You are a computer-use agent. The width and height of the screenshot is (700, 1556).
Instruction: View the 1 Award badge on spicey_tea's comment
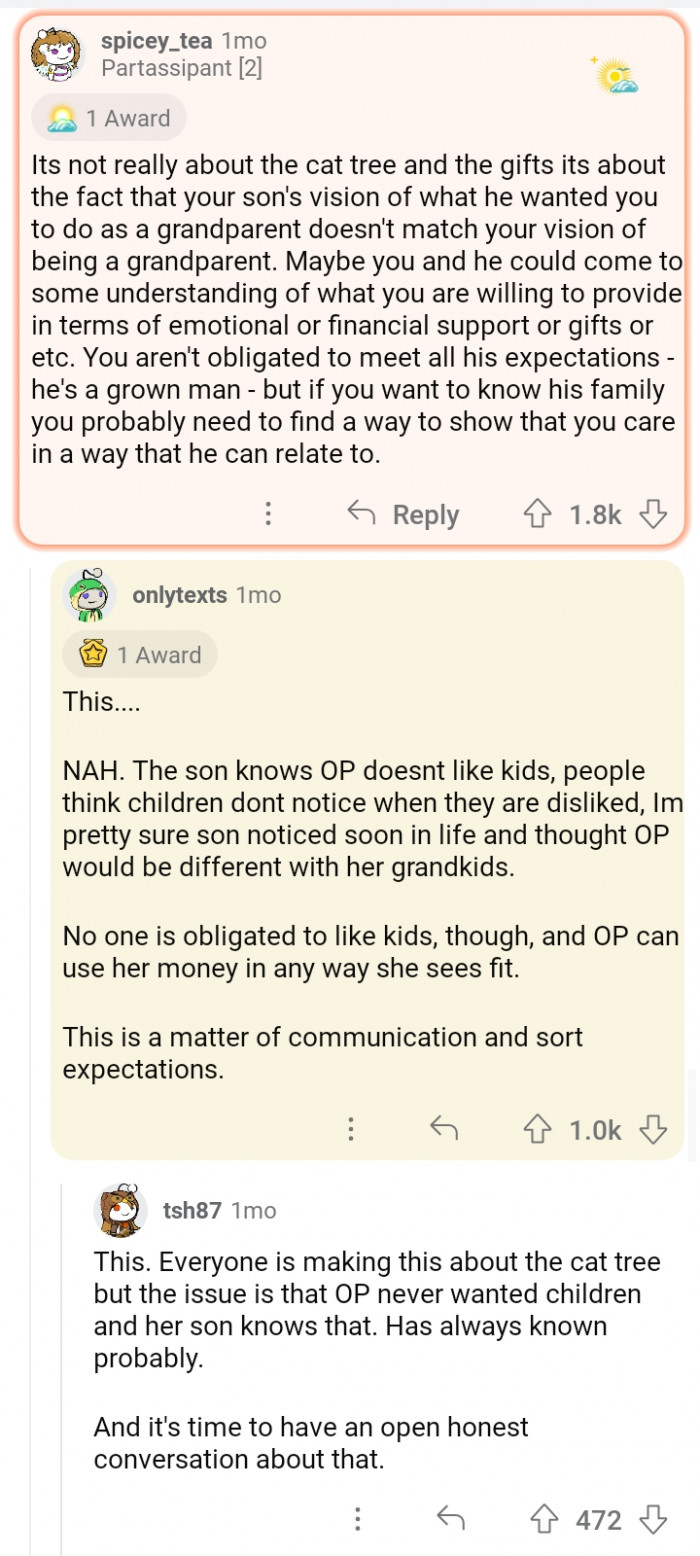tap(109, 118)
